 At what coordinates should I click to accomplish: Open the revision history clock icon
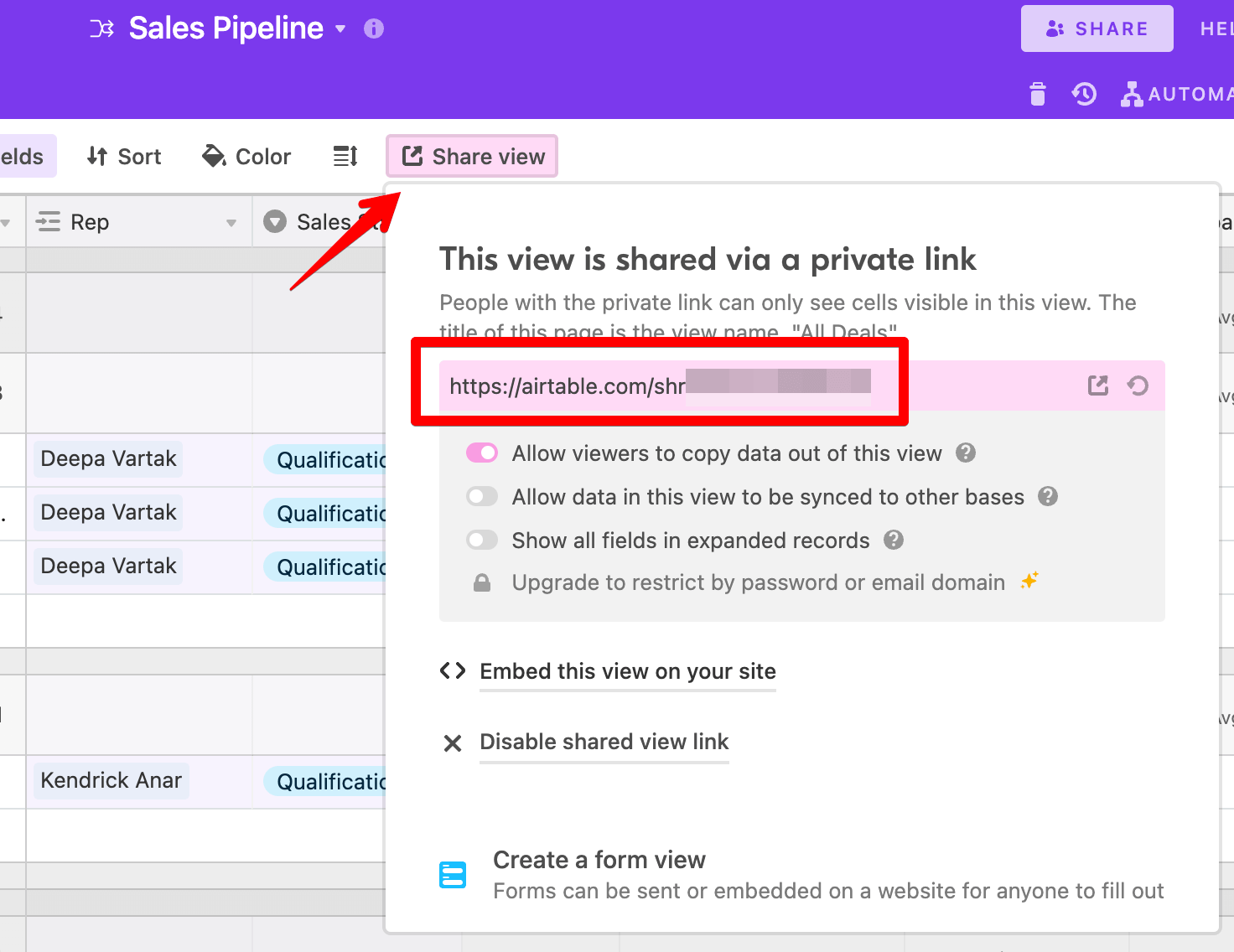pyautogui.click(x=1084, y=94)
